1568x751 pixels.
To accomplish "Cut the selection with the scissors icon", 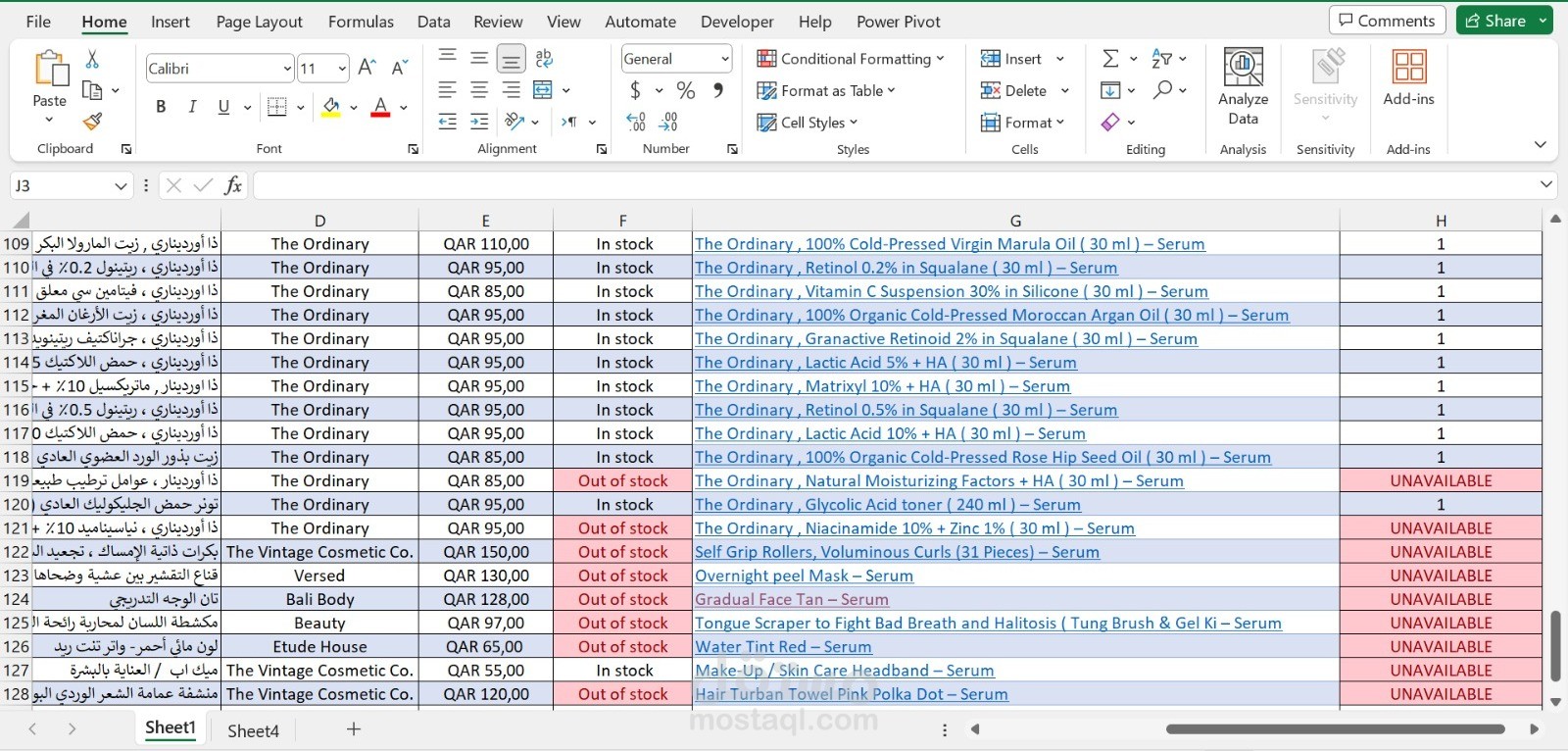I will (92, 60).
